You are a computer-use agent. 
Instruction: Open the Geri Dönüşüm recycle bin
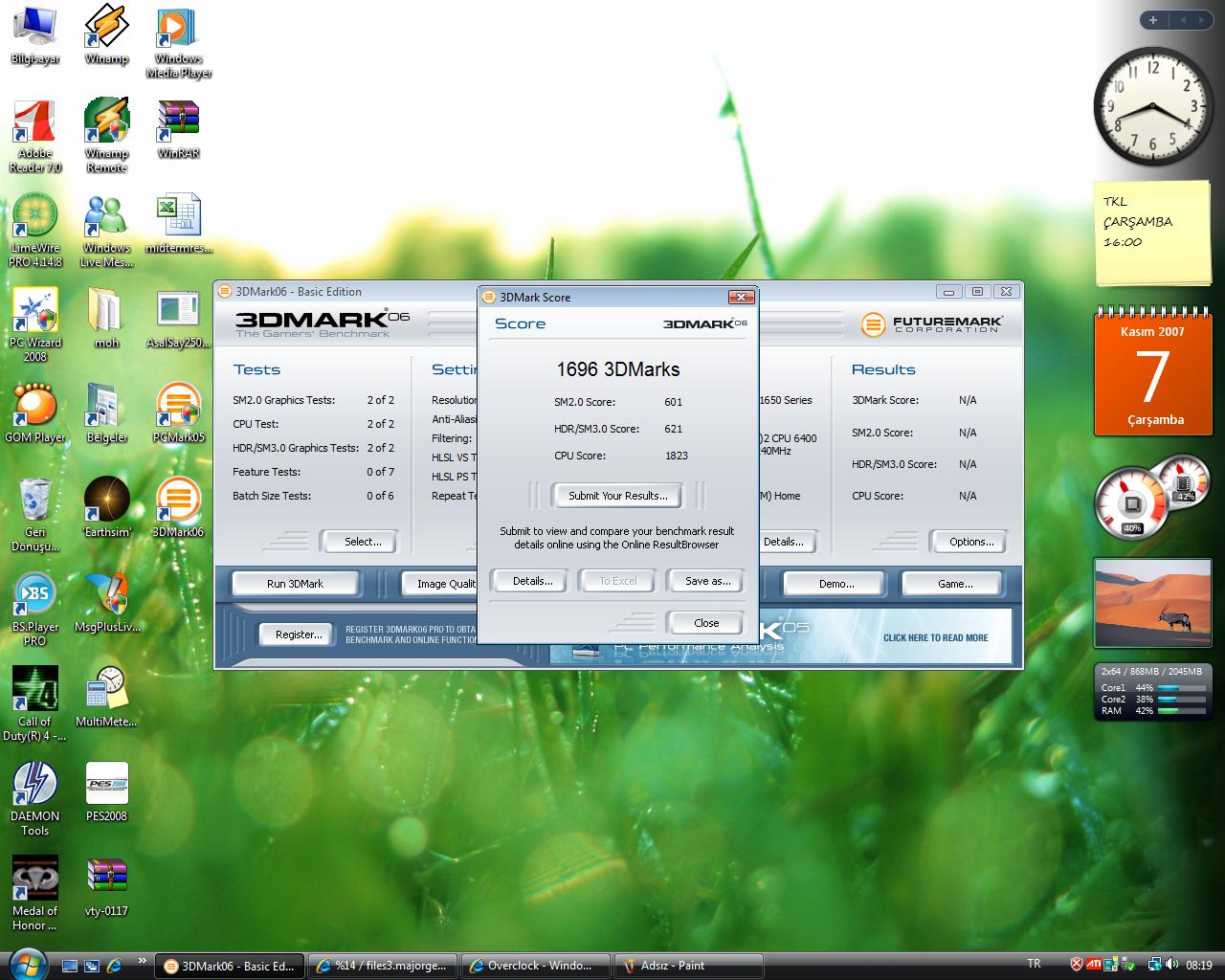coord(34,515)
